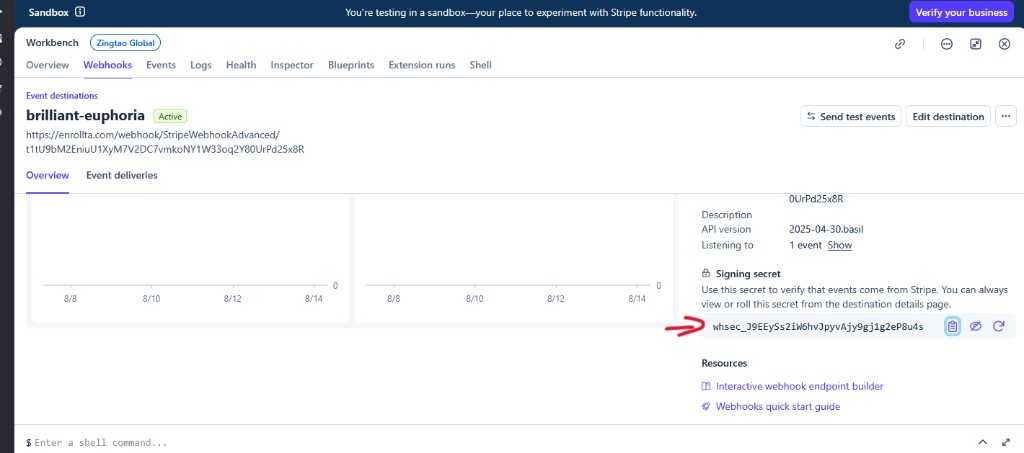Open destination overflow menu button
1024x453 pixels.
tap(1006, 116)
